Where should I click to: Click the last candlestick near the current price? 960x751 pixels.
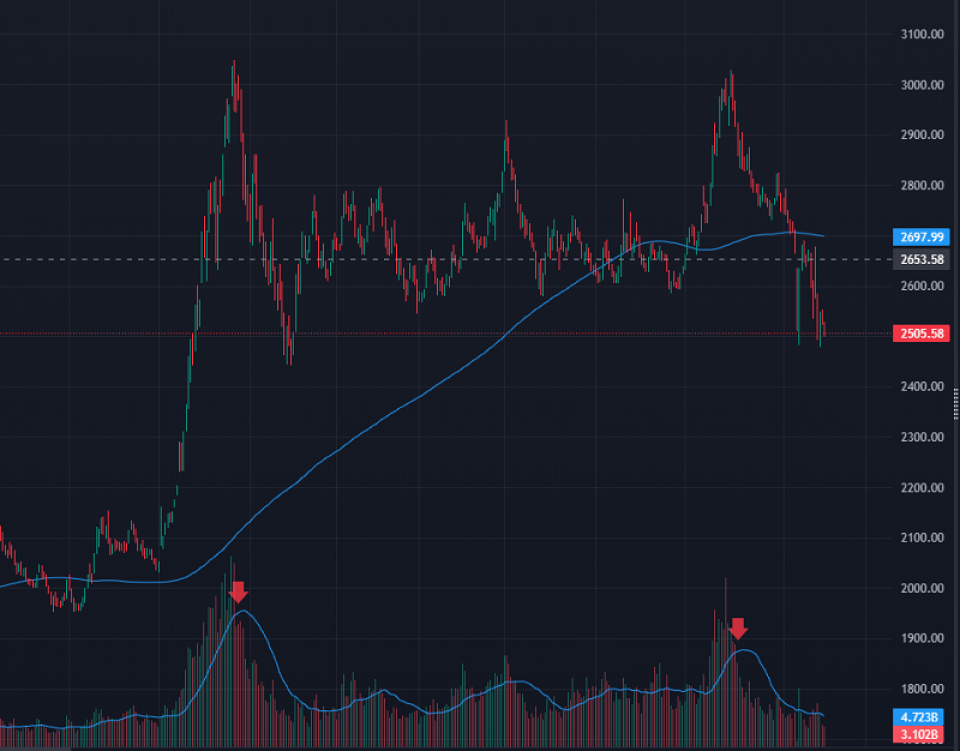[x=823, y=328]
